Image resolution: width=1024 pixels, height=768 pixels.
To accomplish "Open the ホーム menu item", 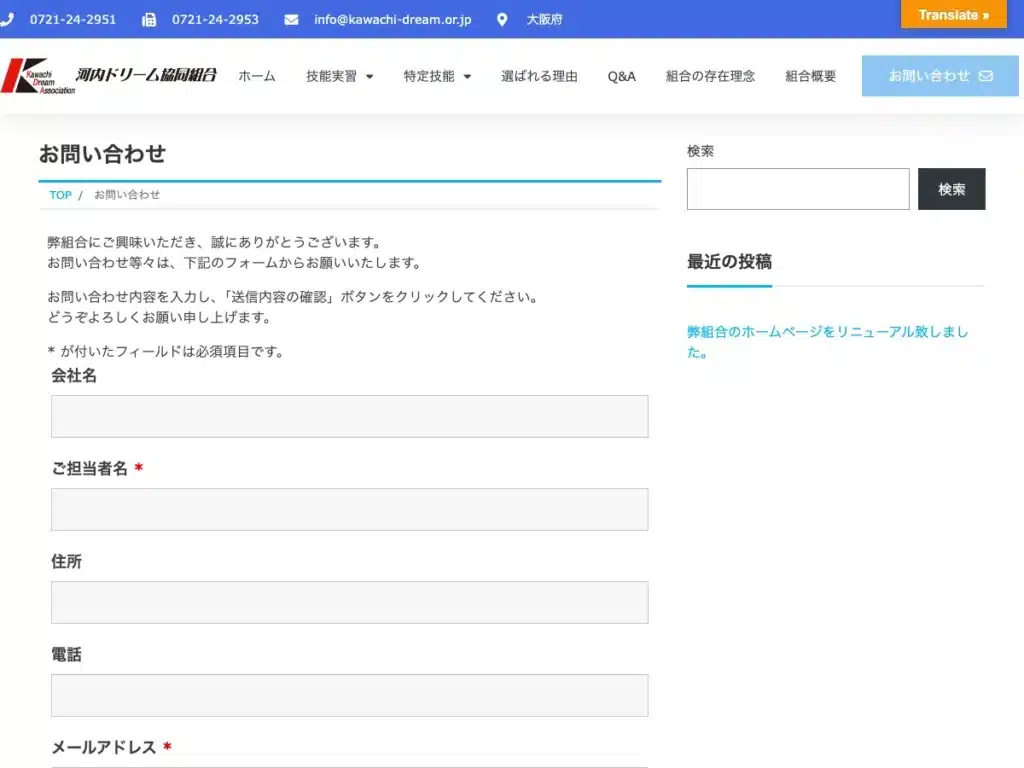I will (257, 76).
